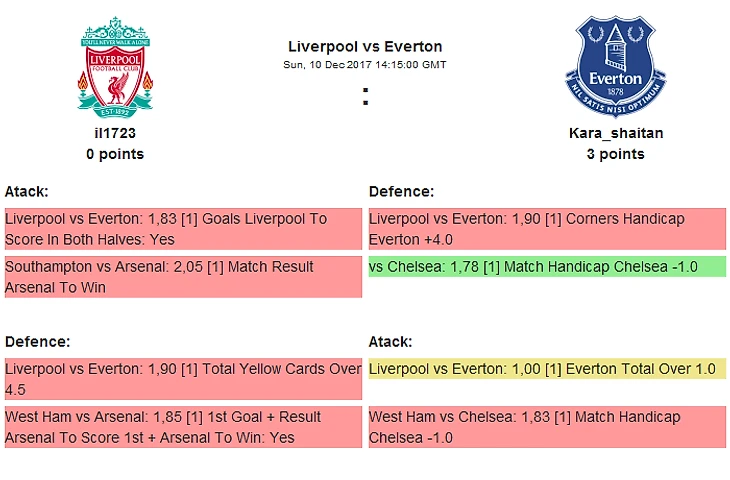
Task: Select the Total Yellow Cards Over 4.5 bet
Action: click(182, 379)
